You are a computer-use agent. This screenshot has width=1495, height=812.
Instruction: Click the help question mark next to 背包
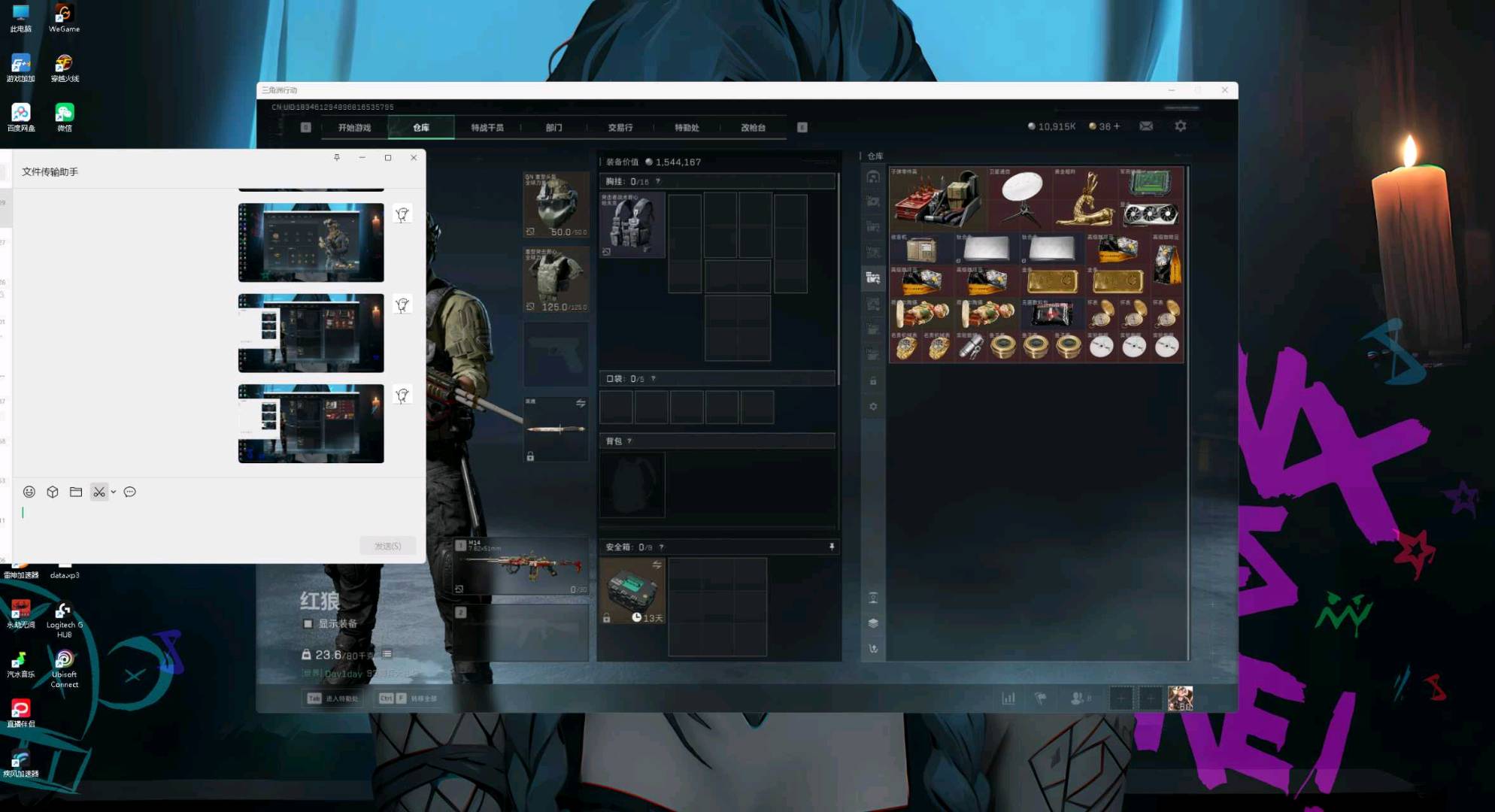click(x=629, y=441)
